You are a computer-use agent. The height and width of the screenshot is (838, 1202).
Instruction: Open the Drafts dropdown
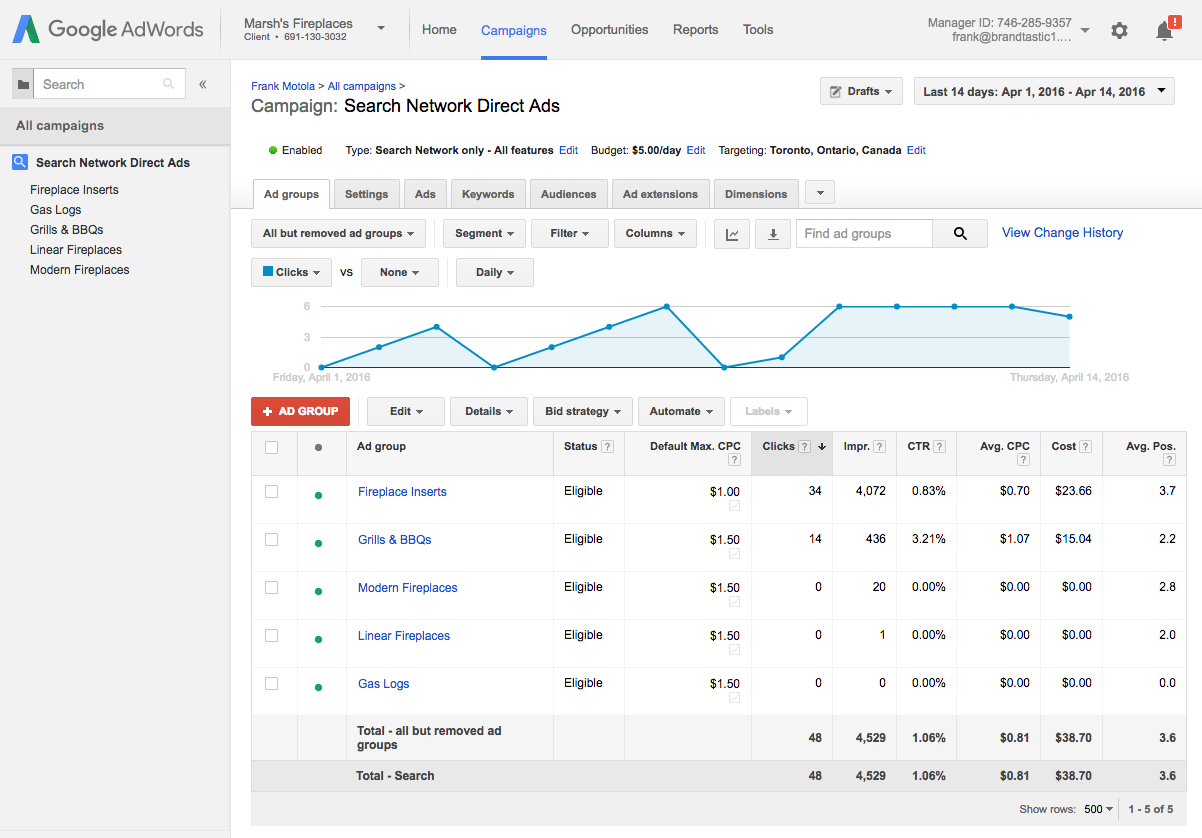point(861,91)
